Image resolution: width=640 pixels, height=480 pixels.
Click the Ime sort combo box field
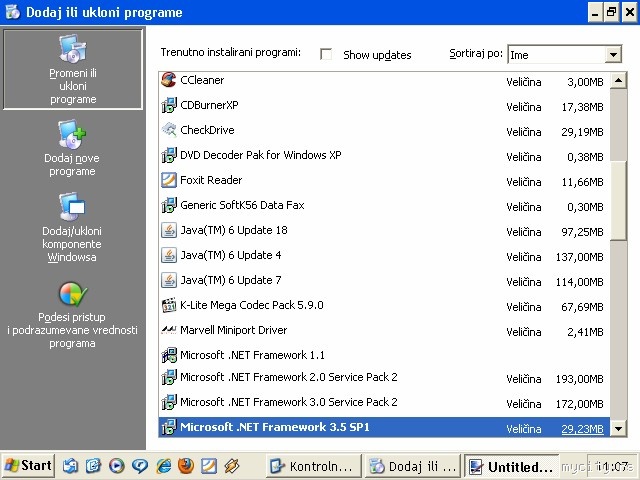click(564, 55)
